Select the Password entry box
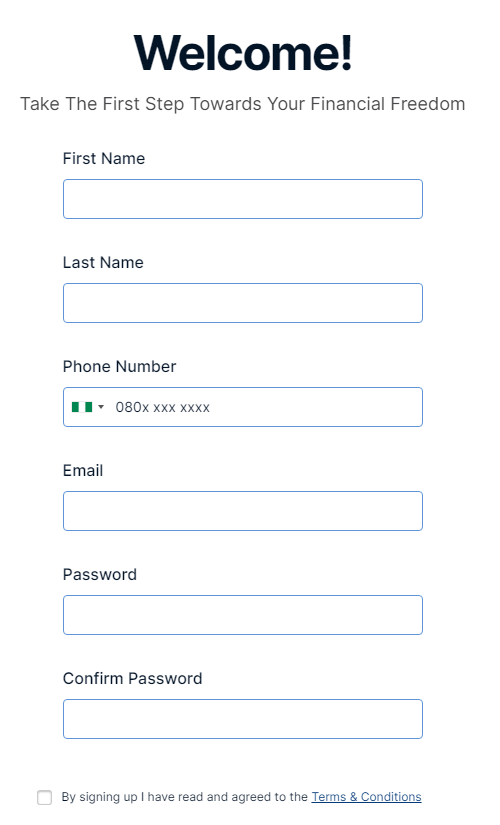 pos(243,615)
